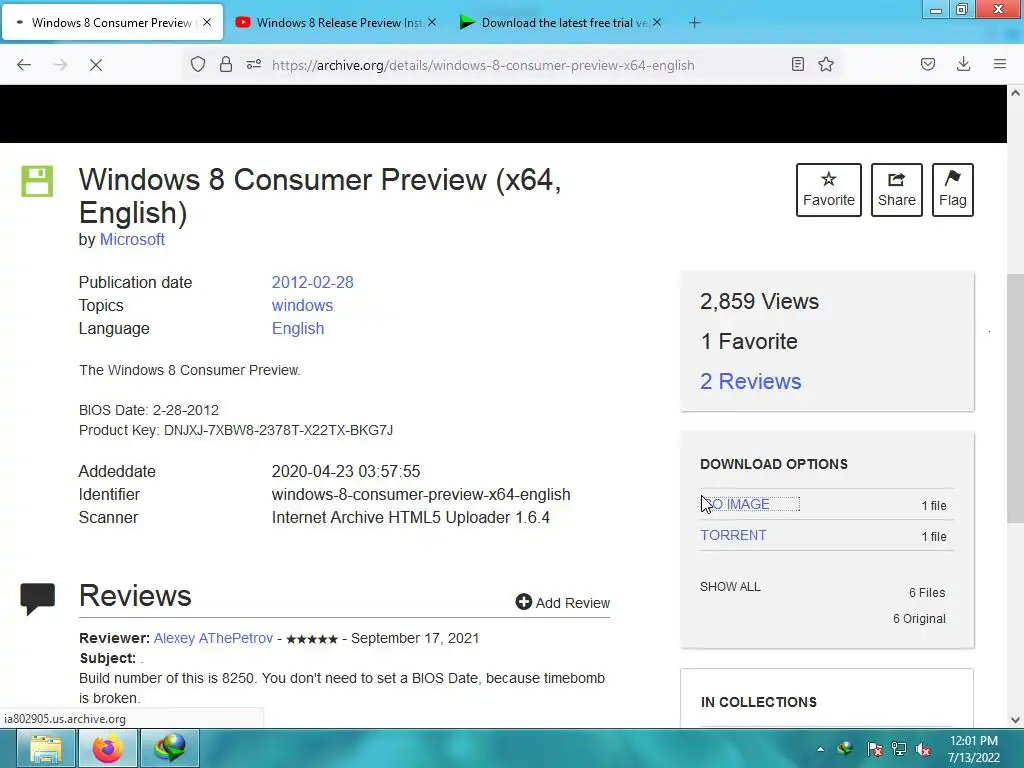The height and width of the screenshot is (768, 1024).
Task: Open the 2012-02-28 publication date link
Action: (312, 282)
